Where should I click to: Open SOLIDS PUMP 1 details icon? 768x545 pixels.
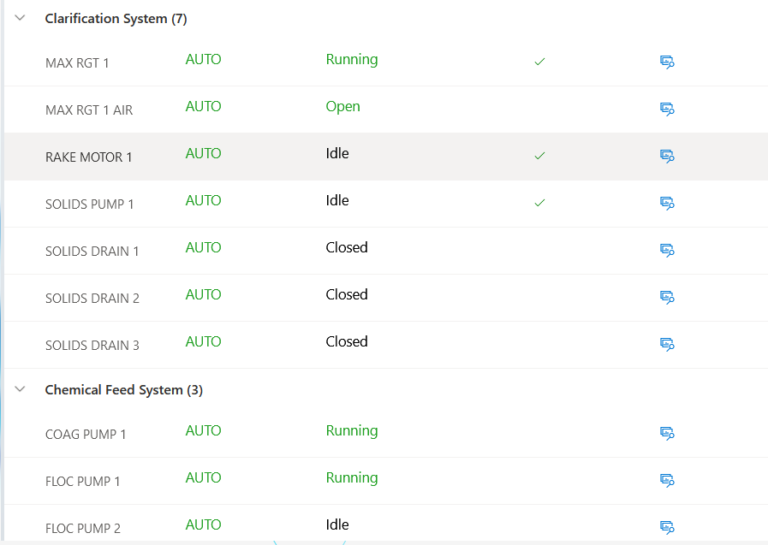(x=667, y=203)
